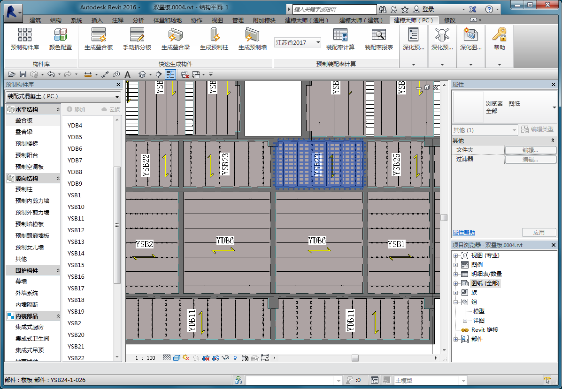Image resolution: width=562 pixels, height=389 pixels.
Task: Switch to the 建模大师(通用) ribbon tab
Action: pyautogui.click(x=307, y=20)
